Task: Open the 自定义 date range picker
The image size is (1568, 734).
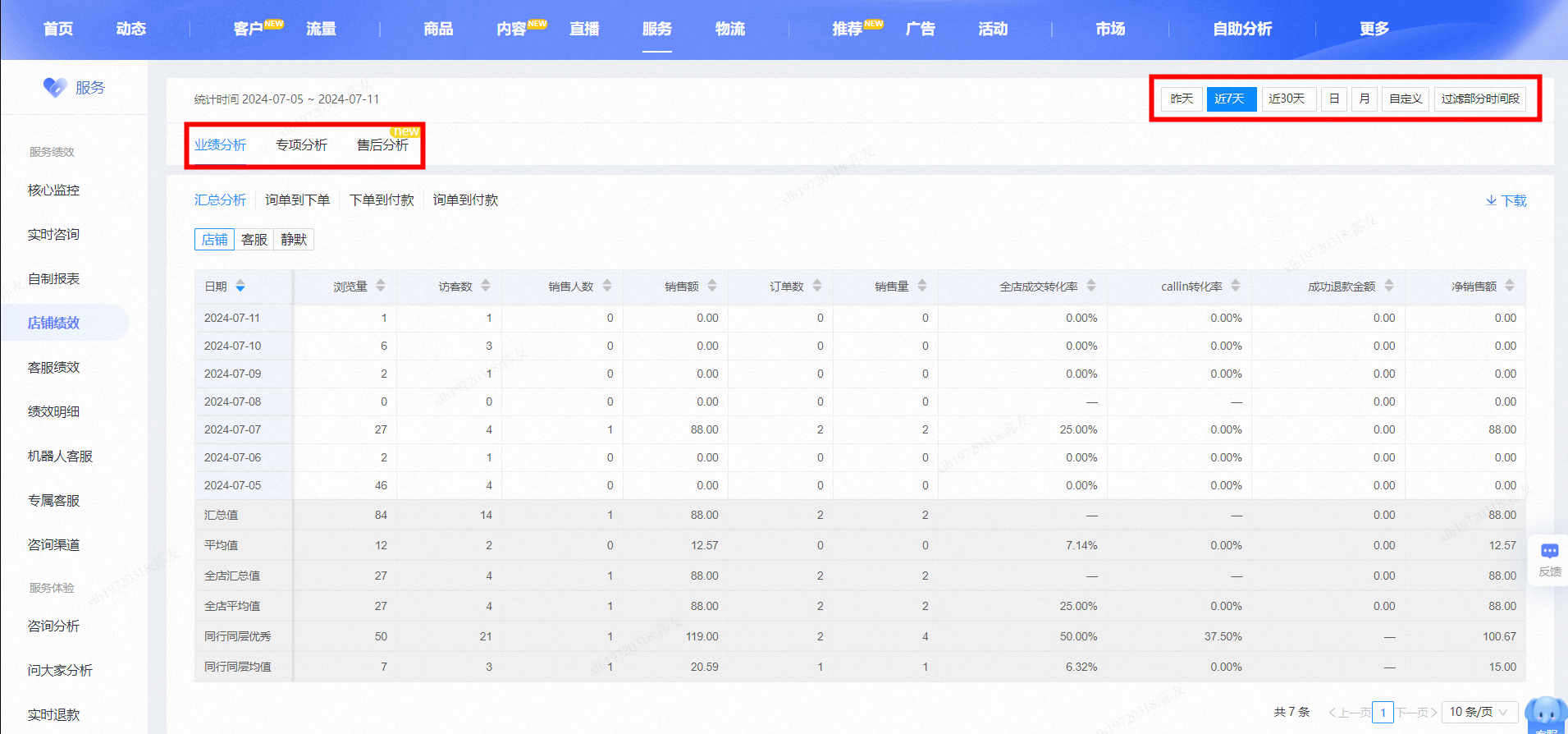Action: point(1406,99)
